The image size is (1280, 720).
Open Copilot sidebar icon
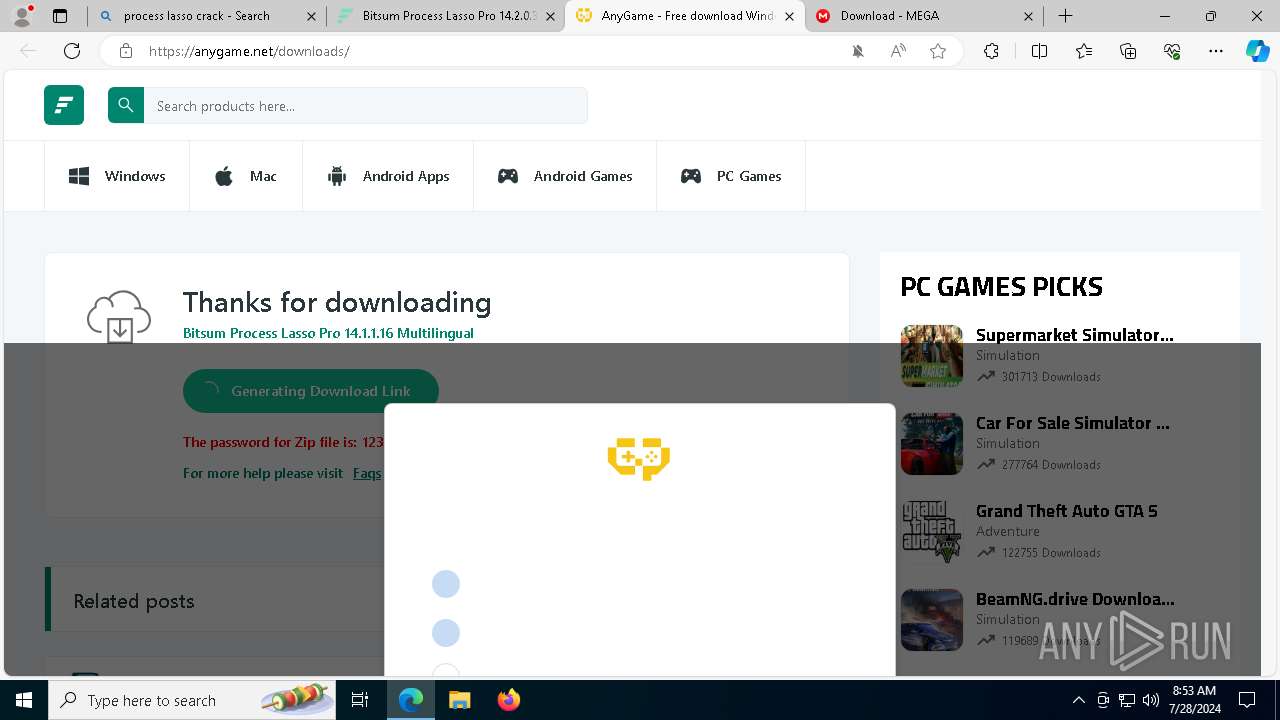(x=1257, y=51)
